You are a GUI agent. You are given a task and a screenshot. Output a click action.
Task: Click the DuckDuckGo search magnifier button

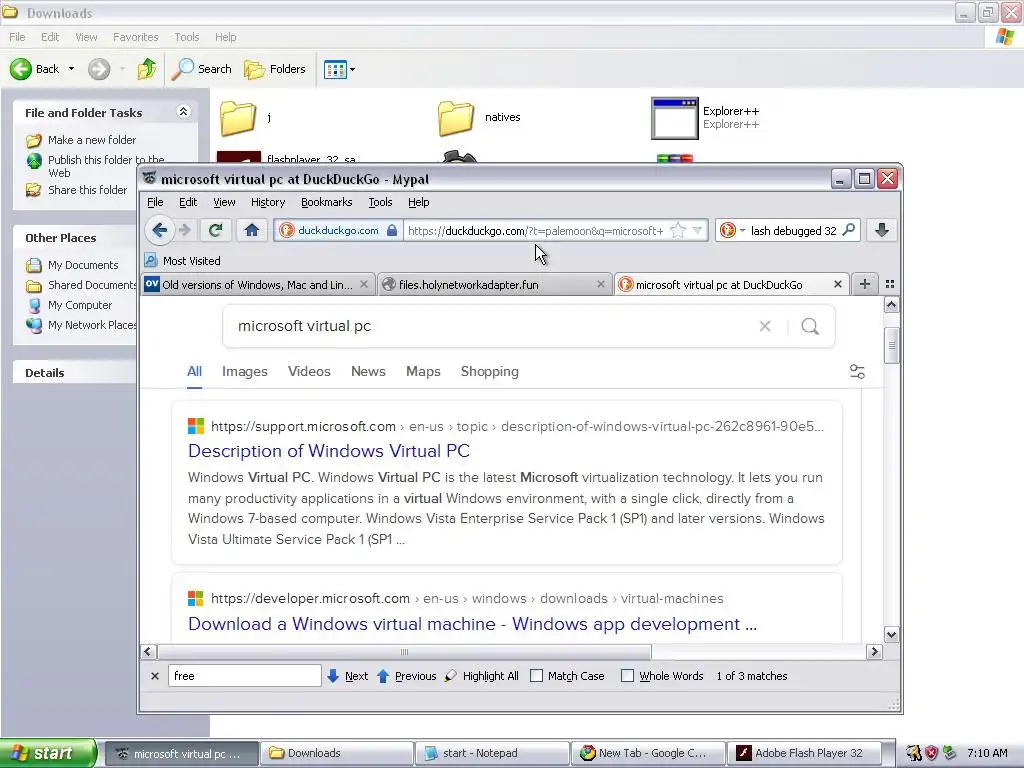click(x=810, y=326)
